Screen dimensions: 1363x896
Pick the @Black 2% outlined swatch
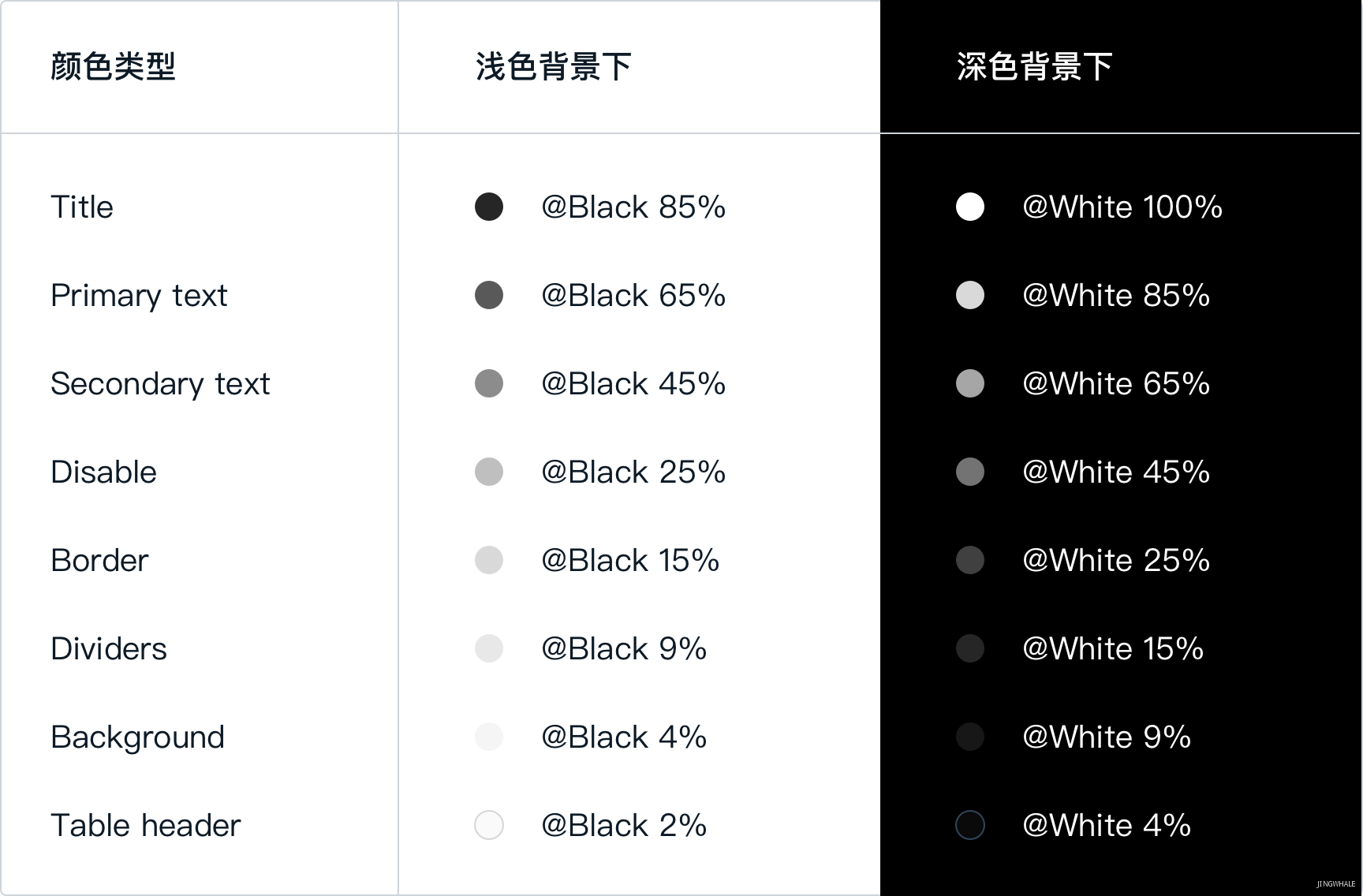(x=489, y=825)
